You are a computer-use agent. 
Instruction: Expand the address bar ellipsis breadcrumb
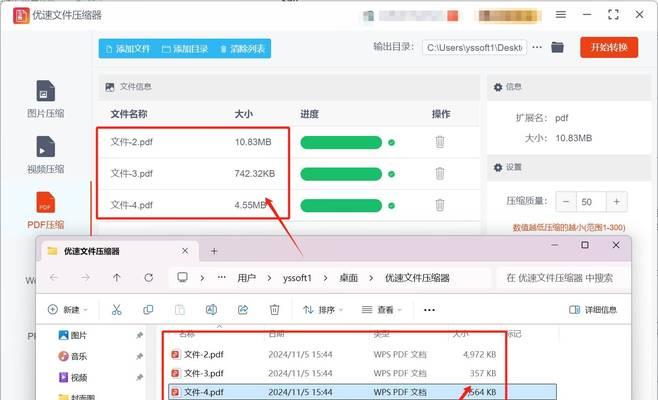(222, 277)
